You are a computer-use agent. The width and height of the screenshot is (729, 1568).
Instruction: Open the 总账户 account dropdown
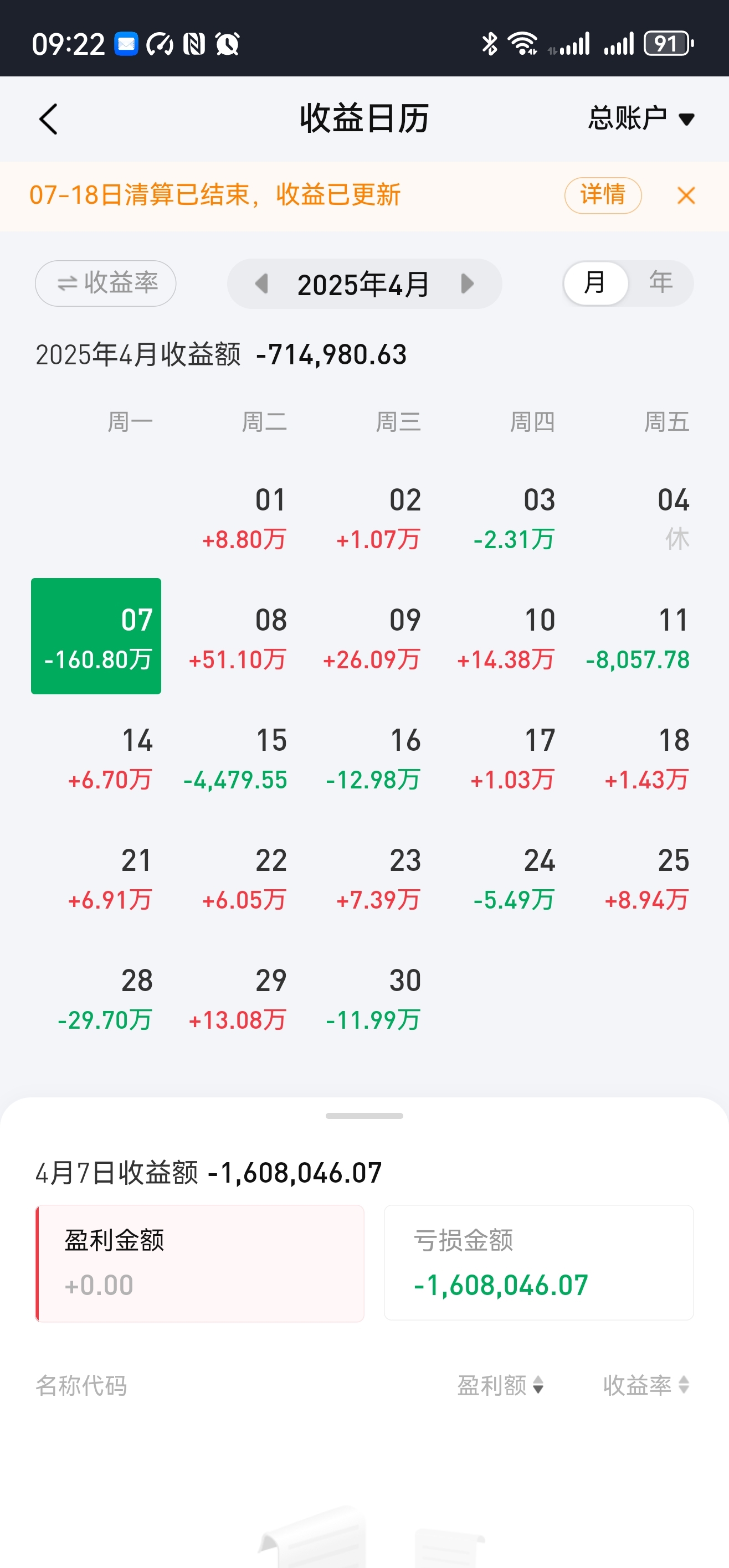641,118
